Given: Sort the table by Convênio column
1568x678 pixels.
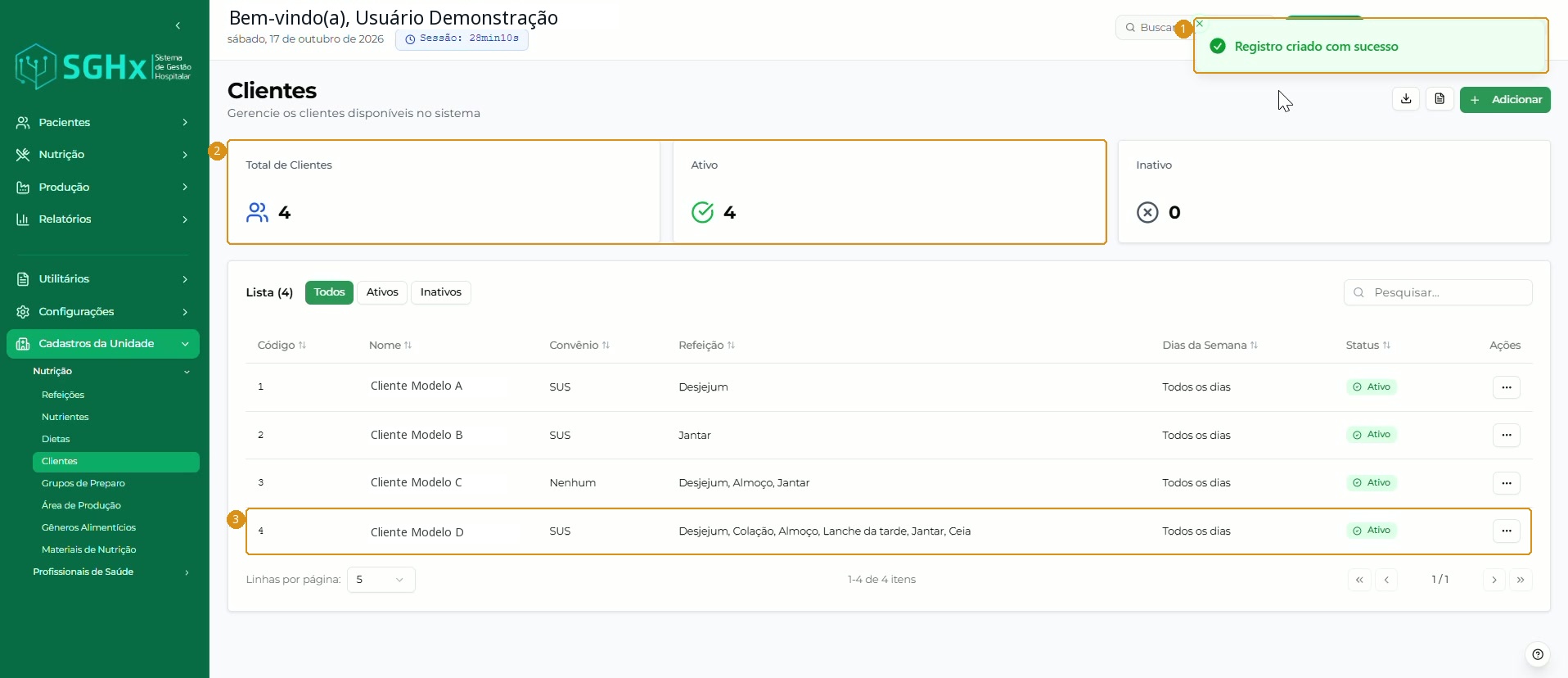Looking at the screenshot, I should [x=579, y=346].
